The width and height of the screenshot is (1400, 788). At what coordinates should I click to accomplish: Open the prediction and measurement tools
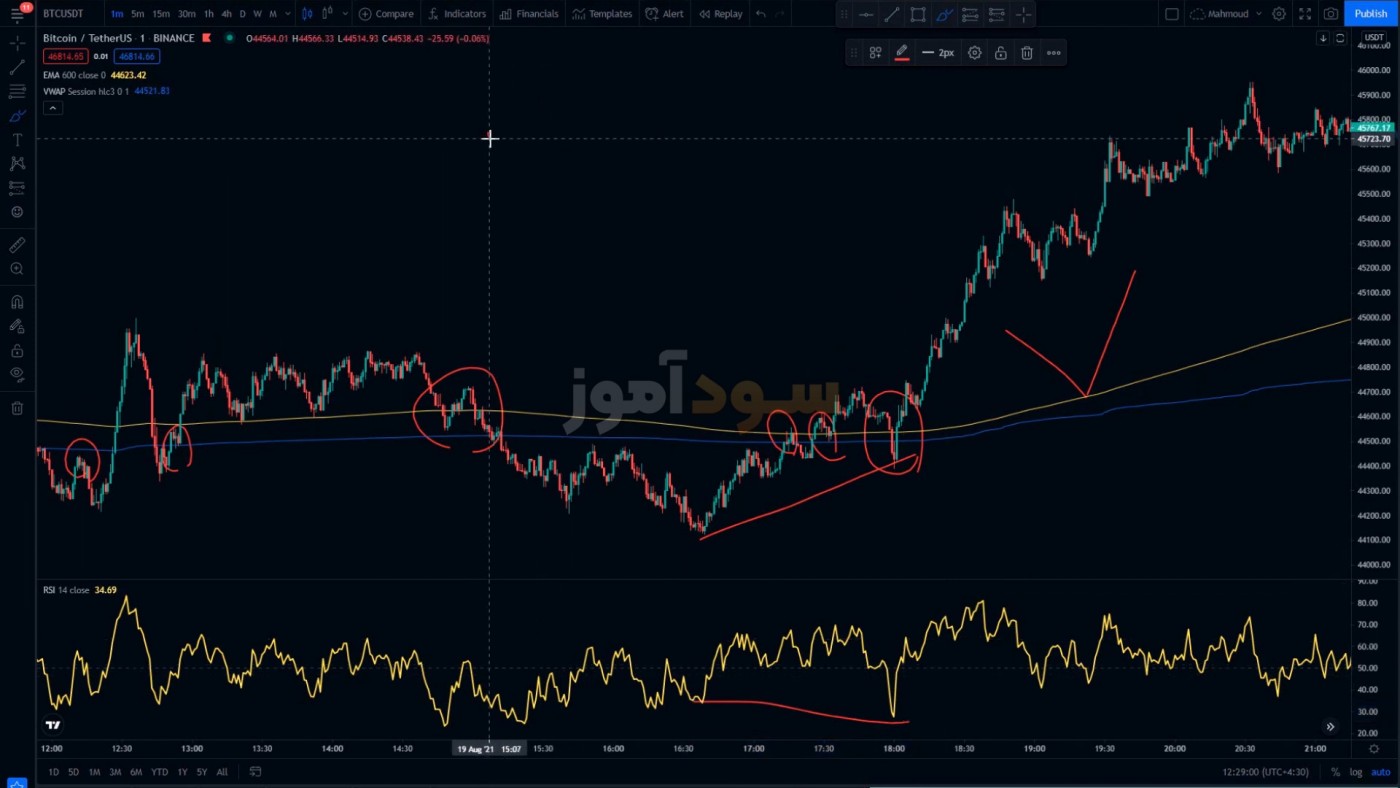tap(17, 188)
